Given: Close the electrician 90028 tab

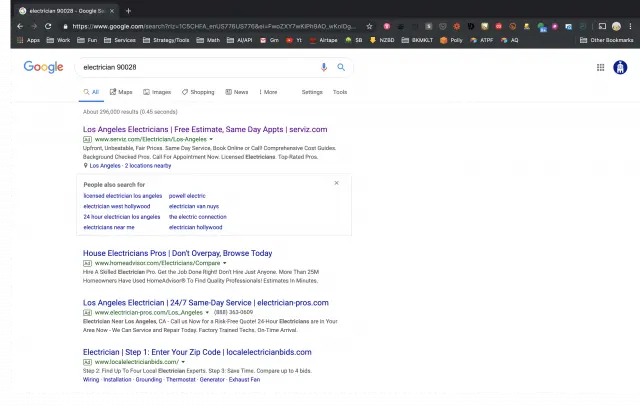Looking at the screenshot, I should [112, 11].
